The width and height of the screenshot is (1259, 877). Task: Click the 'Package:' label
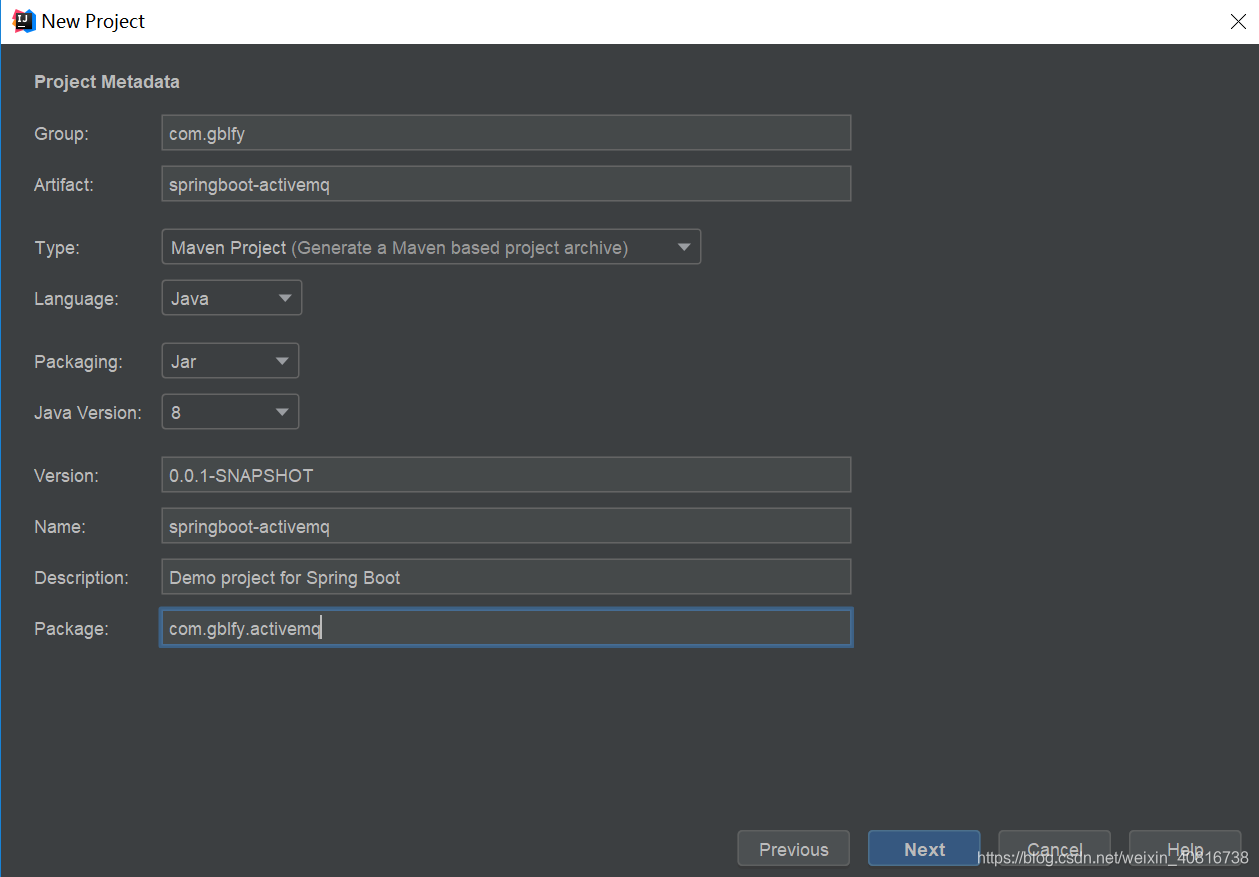point(71,629)
